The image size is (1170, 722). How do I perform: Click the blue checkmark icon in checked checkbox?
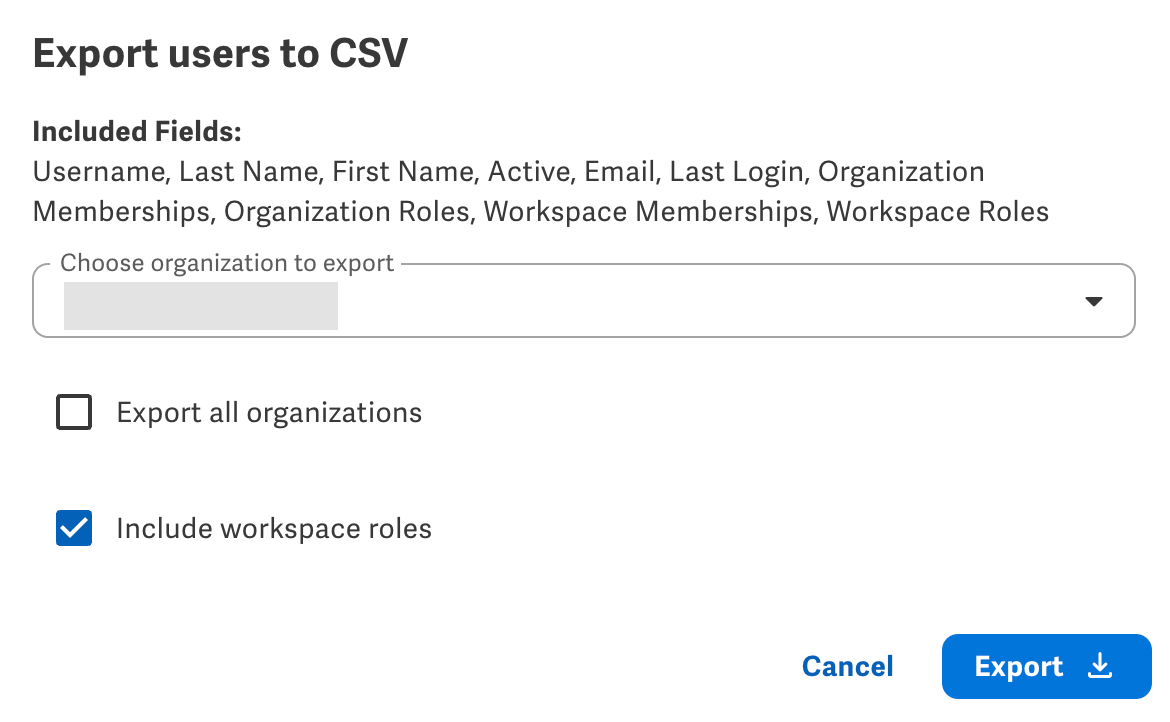[73, 528]
